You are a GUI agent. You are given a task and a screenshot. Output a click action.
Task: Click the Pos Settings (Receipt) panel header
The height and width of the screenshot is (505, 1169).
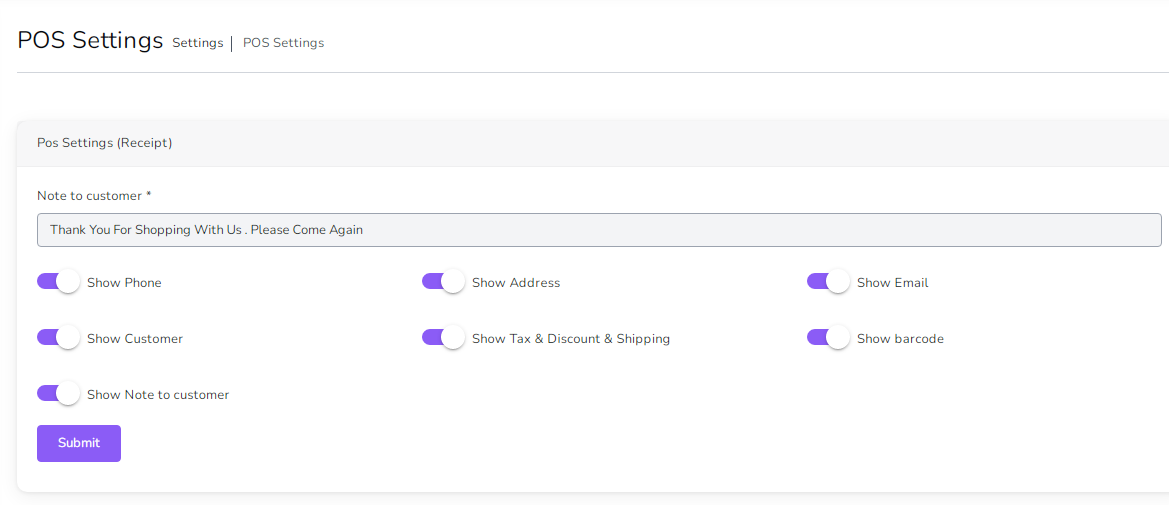pyautogui.click(x=105, y=143)
